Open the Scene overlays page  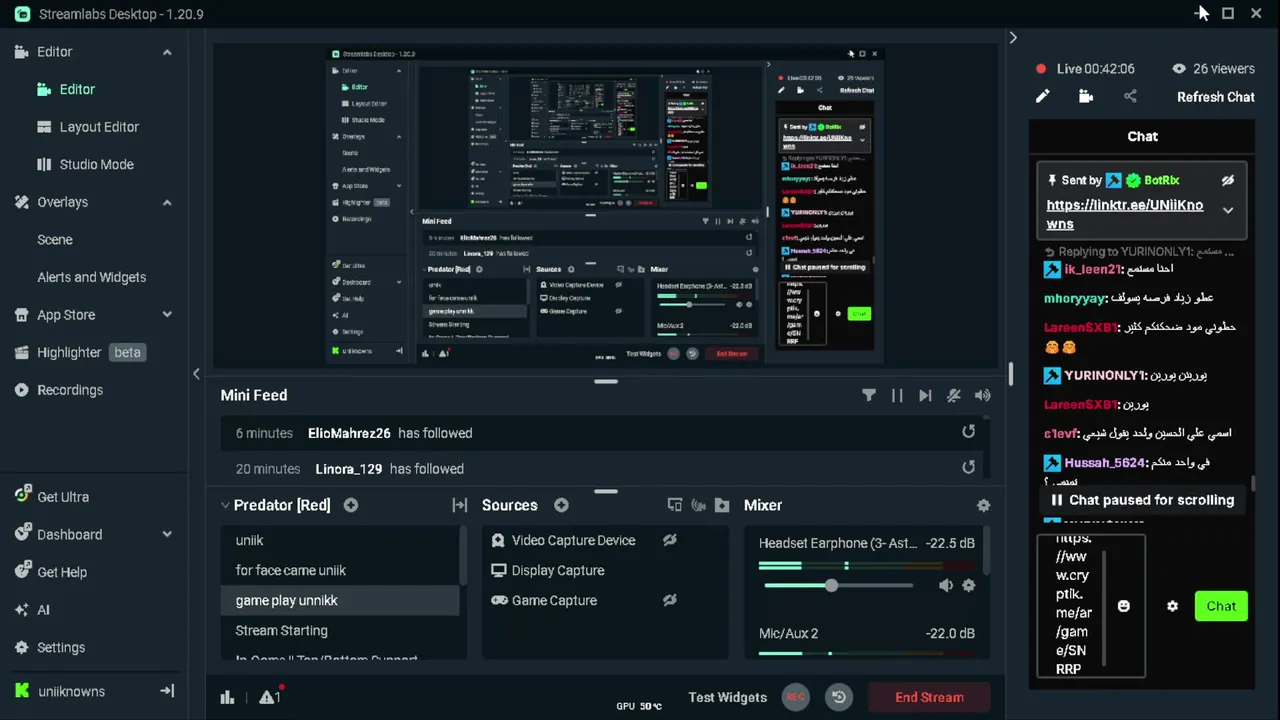tap(55, 240)
